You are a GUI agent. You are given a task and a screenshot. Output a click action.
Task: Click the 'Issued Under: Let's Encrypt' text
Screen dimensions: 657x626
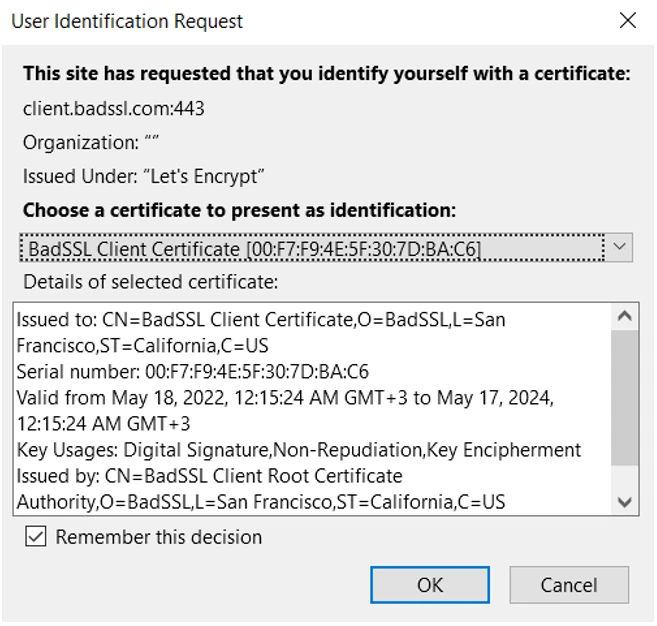tap(143, 177)
